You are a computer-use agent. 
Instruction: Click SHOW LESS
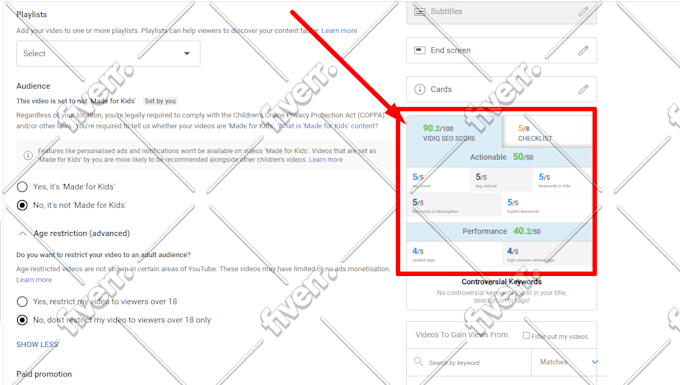(x=37, y=344)
